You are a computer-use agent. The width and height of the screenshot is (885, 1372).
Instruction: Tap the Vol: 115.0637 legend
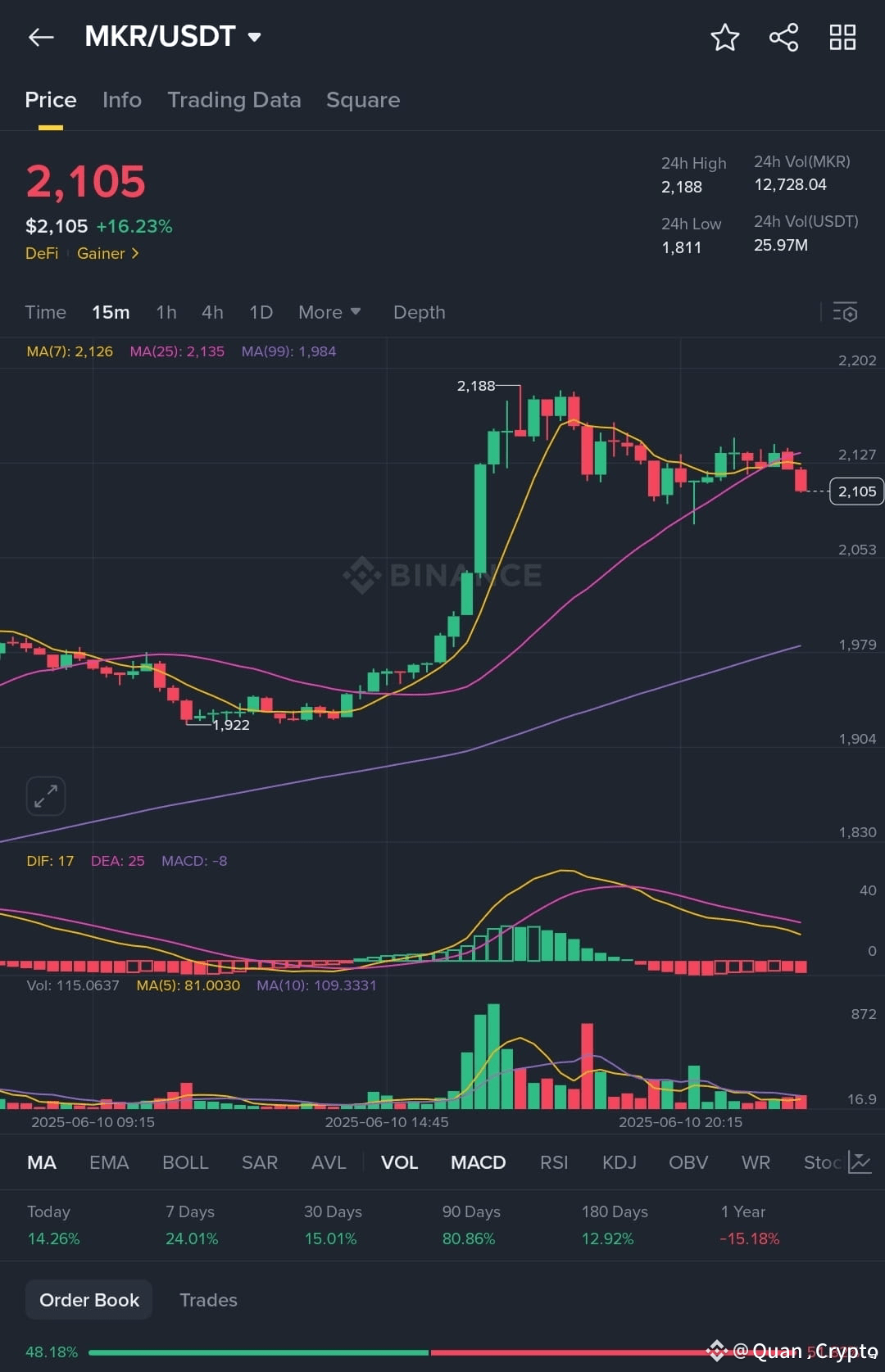click(x=73, y=985)
